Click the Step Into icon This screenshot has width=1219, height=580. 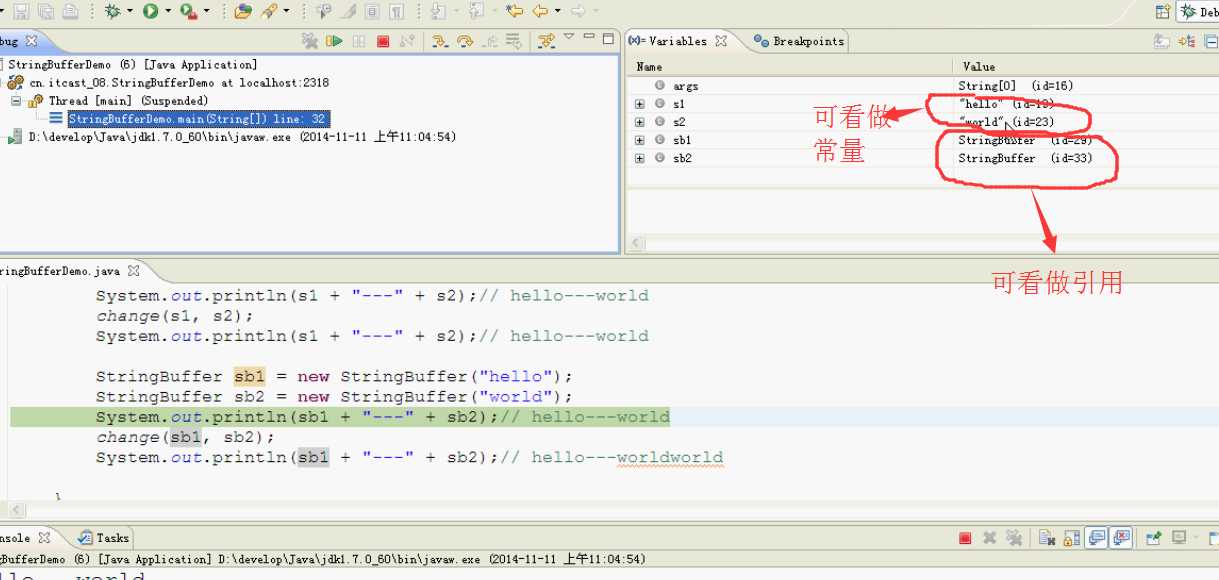[440, 41]
